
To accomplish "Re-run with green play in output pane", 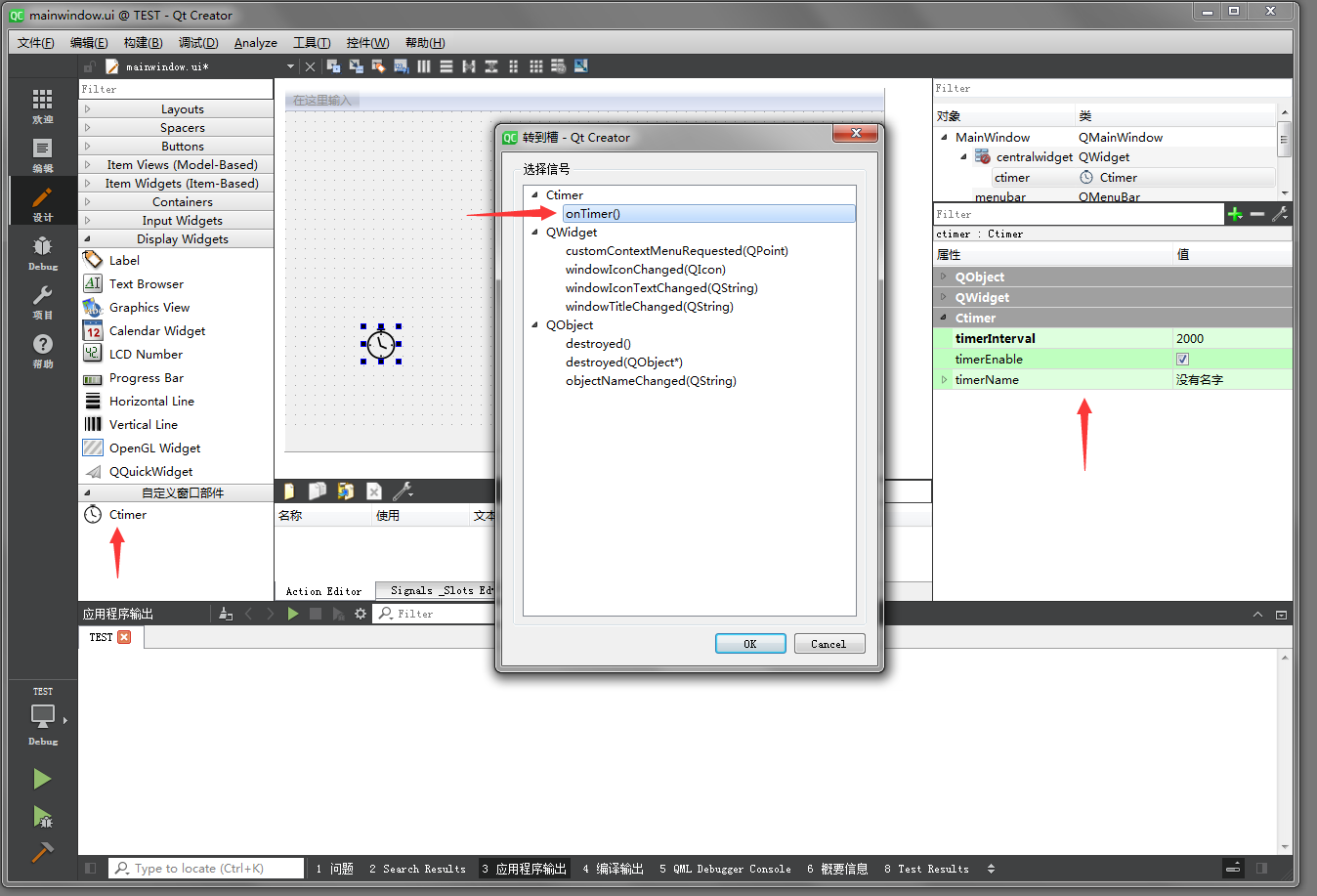I will (292, 614).
